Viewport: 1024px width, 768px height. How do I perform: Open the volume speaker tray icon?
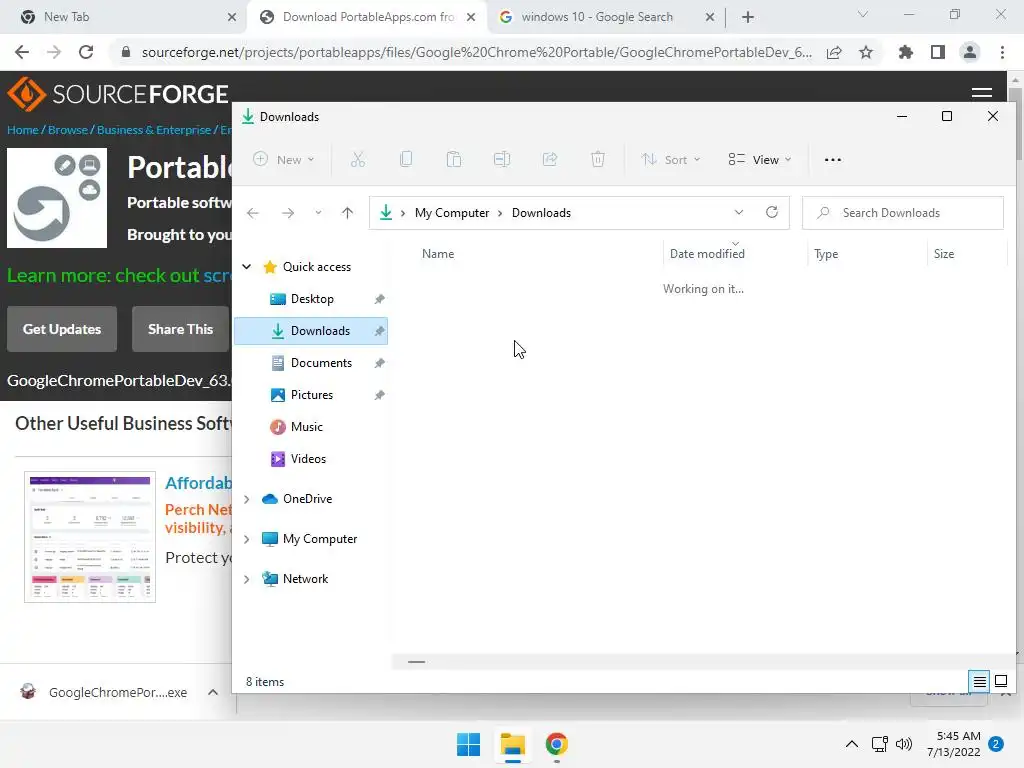tap(904, 744)
